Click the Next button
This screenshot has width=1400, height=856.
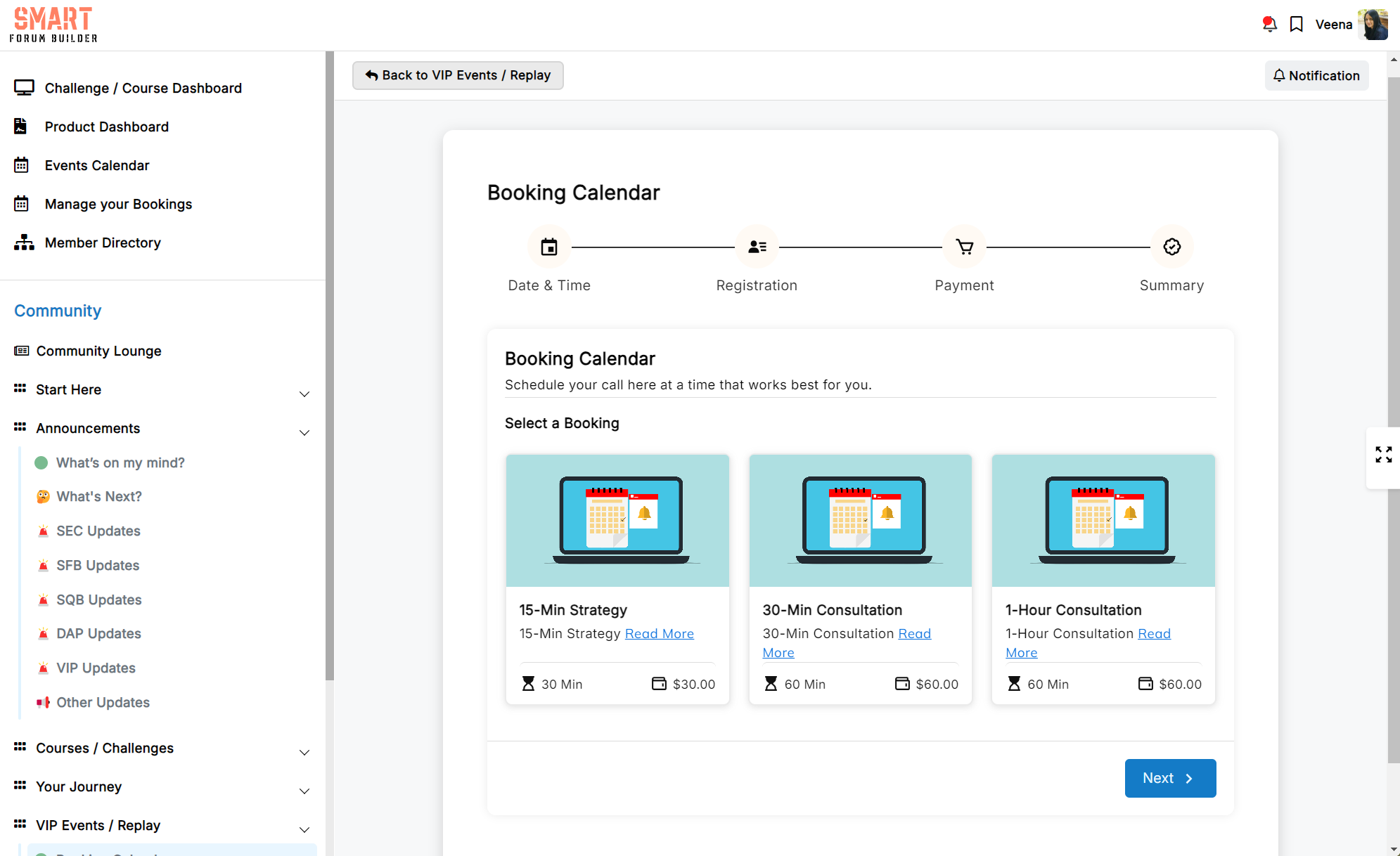point(1169,778)
